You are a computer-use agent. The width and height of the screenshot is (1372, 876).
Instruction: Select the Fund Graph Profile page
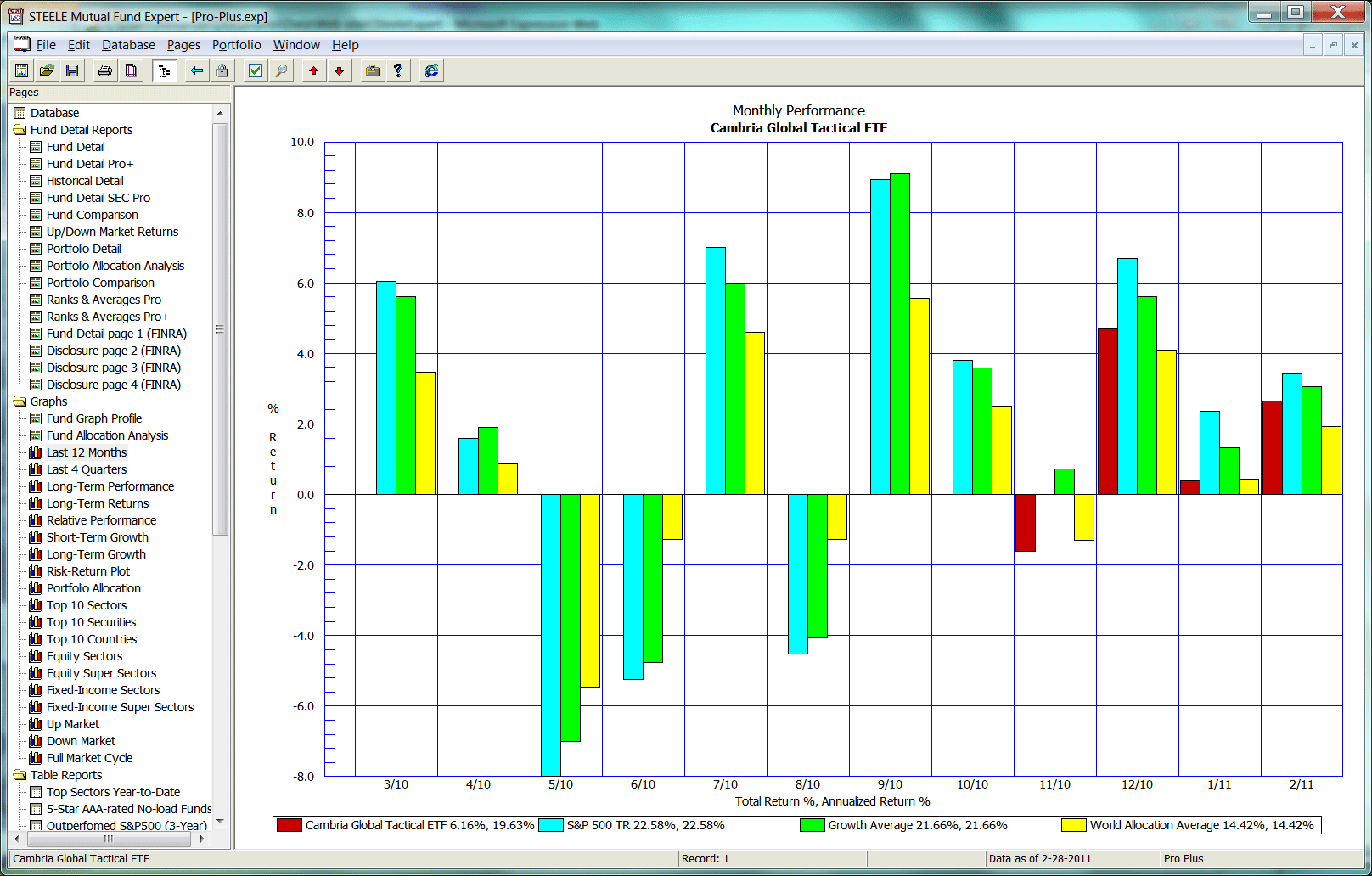94,418
